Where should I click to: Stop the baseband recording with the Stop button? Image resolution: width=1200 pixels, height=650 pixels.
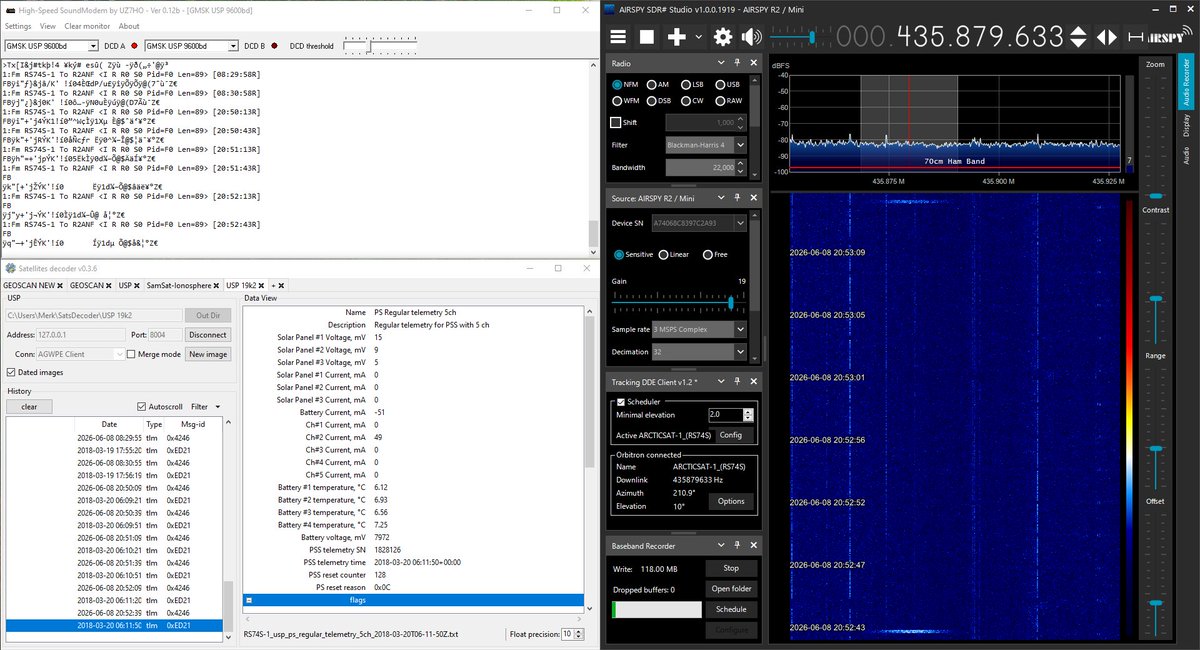pyautogui.click(x=731, y=568)
